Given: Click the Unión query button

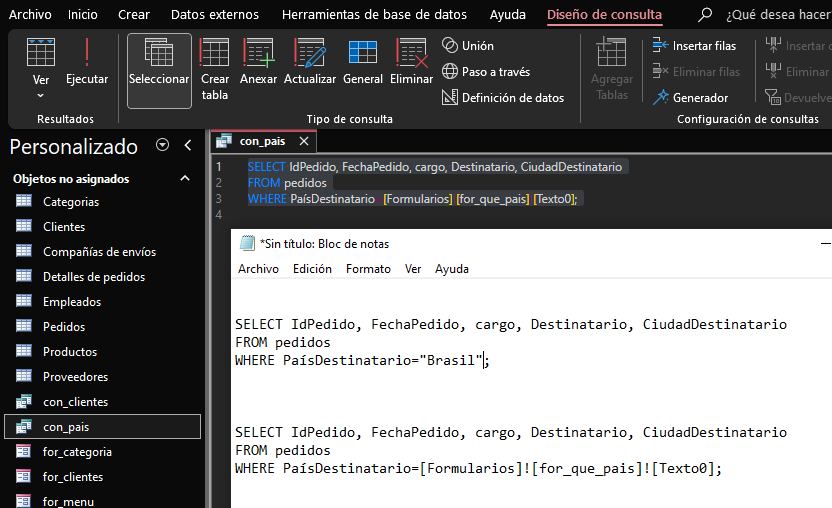Looking at the screenshot, I should [468, 46].
